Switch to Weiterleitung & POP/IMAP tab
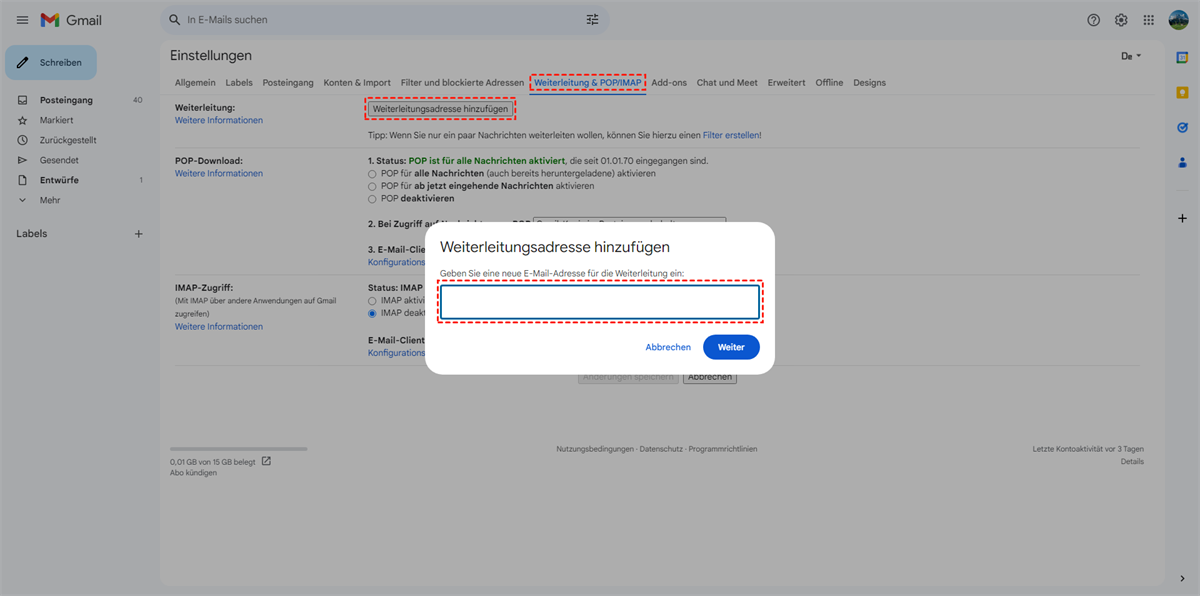 pos(588,83)
